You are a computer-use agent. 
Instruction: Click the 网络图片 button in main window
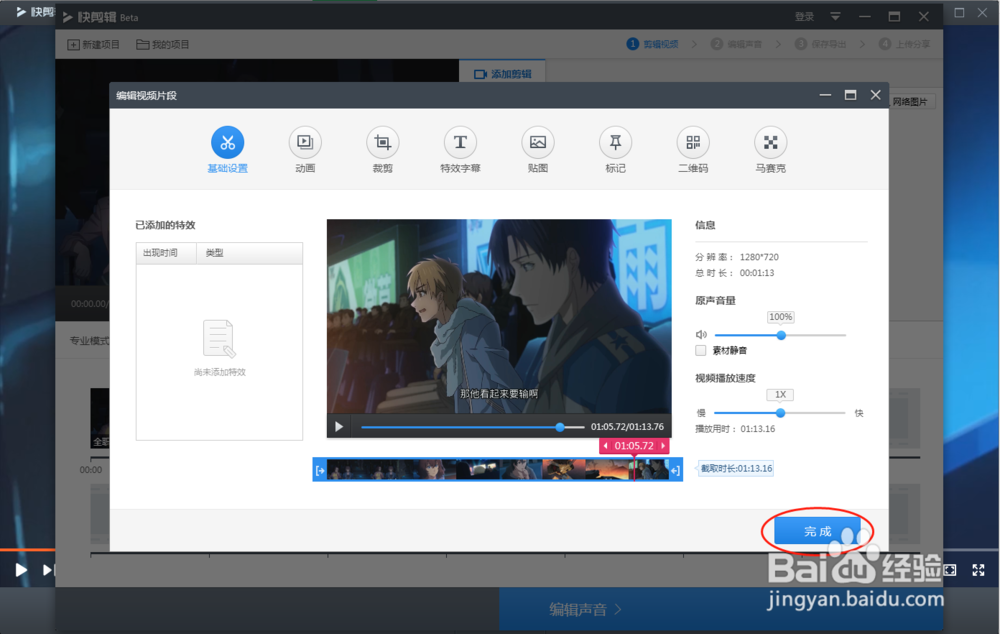tap(911, 102)
